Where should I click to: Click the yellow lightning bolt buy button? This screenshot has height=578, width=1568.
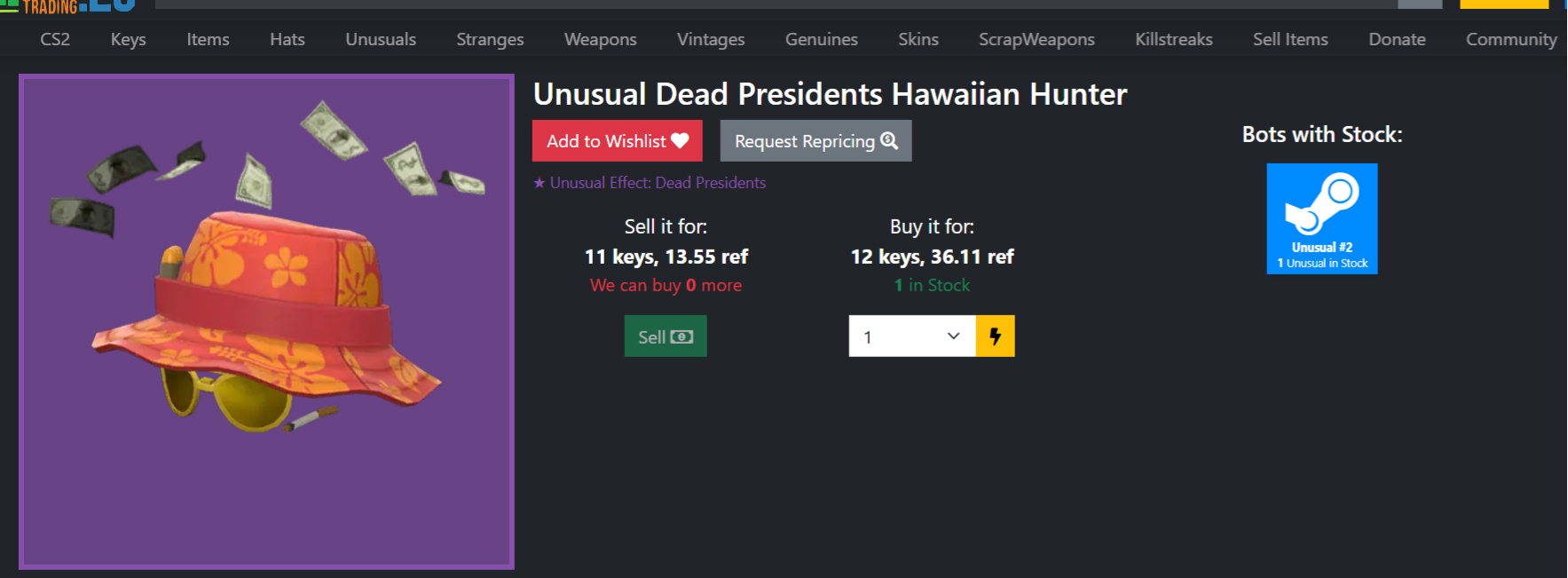tap(995, 337)
